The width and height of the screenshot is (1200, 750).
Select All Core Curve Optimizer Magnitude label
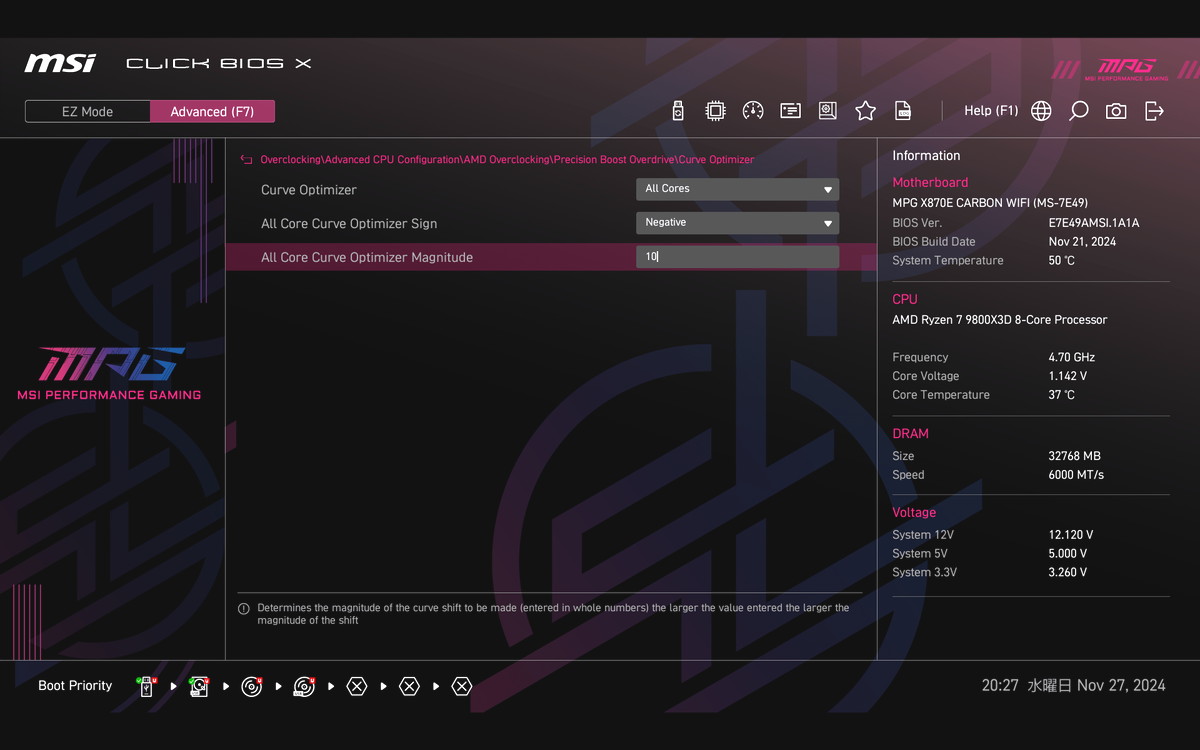[367, 258]
